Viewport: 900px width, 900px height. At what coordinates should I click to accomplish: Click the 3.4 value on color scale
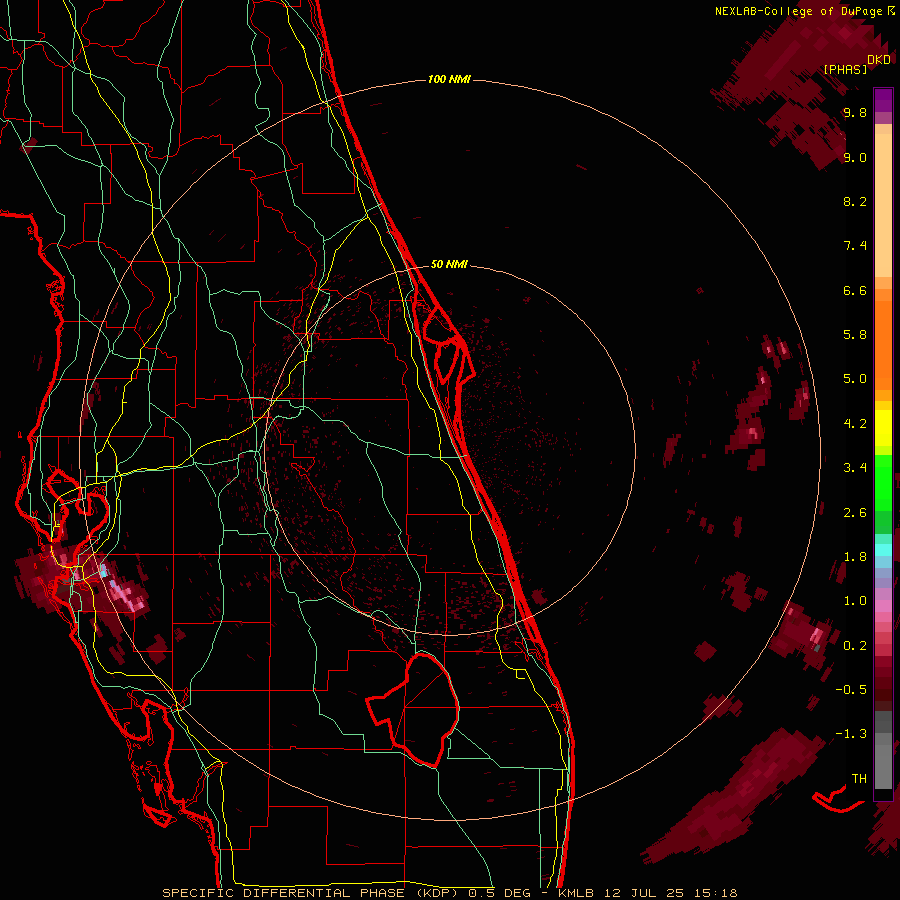(855, 468)
